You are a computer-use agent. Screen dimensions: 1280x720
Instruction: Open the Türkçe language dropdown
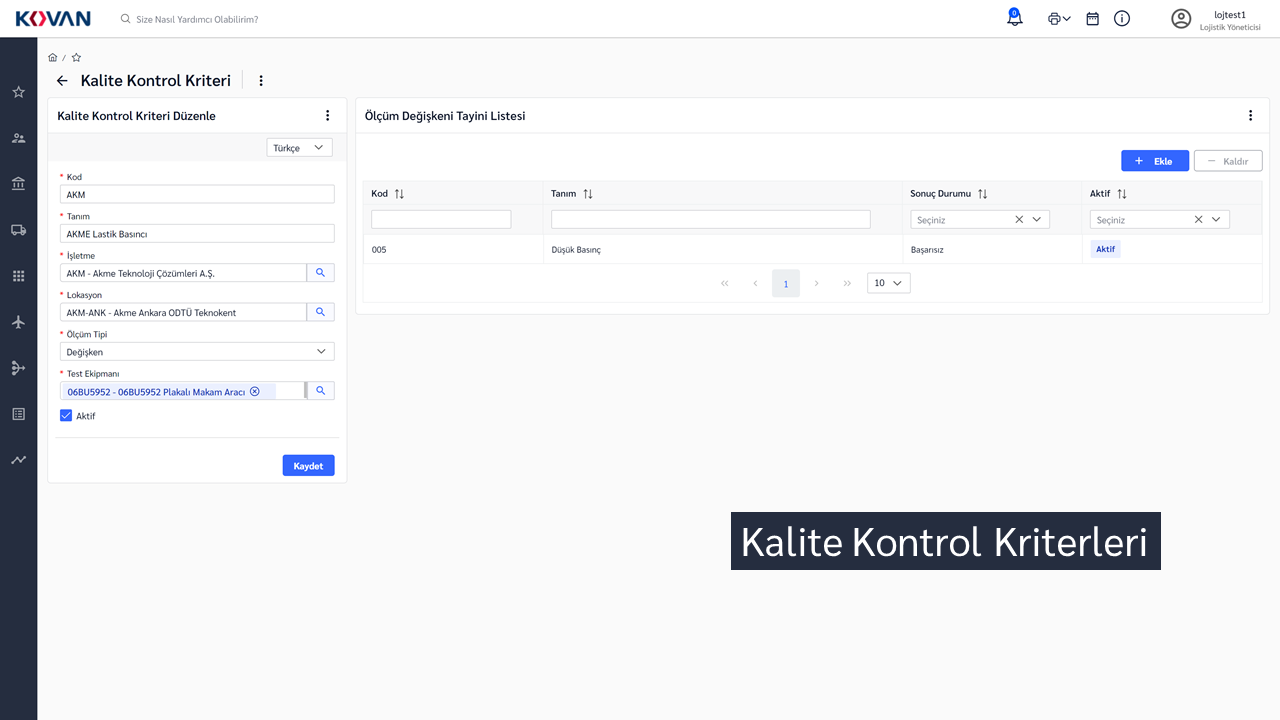(x=300, y=148)
